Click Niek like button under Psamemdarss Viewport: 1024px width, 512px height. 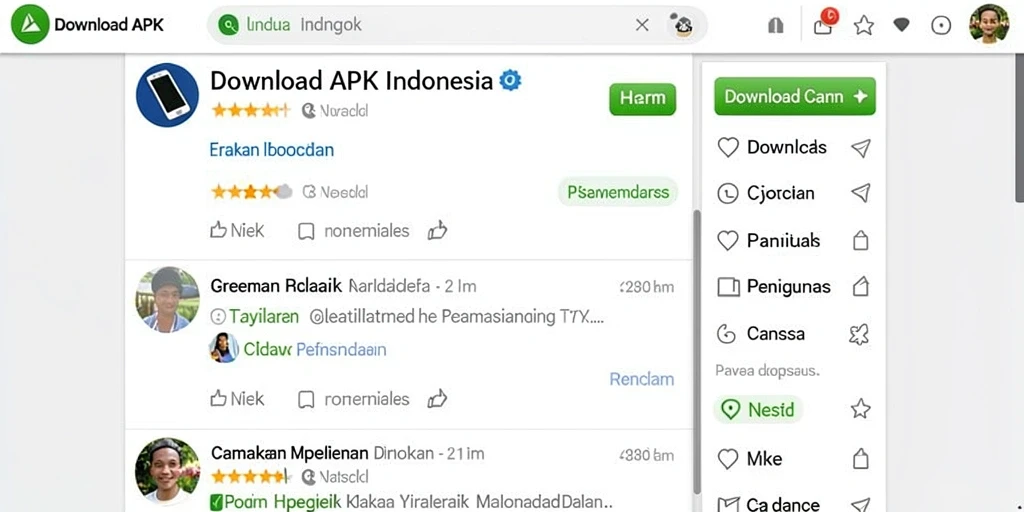[237, 230]
